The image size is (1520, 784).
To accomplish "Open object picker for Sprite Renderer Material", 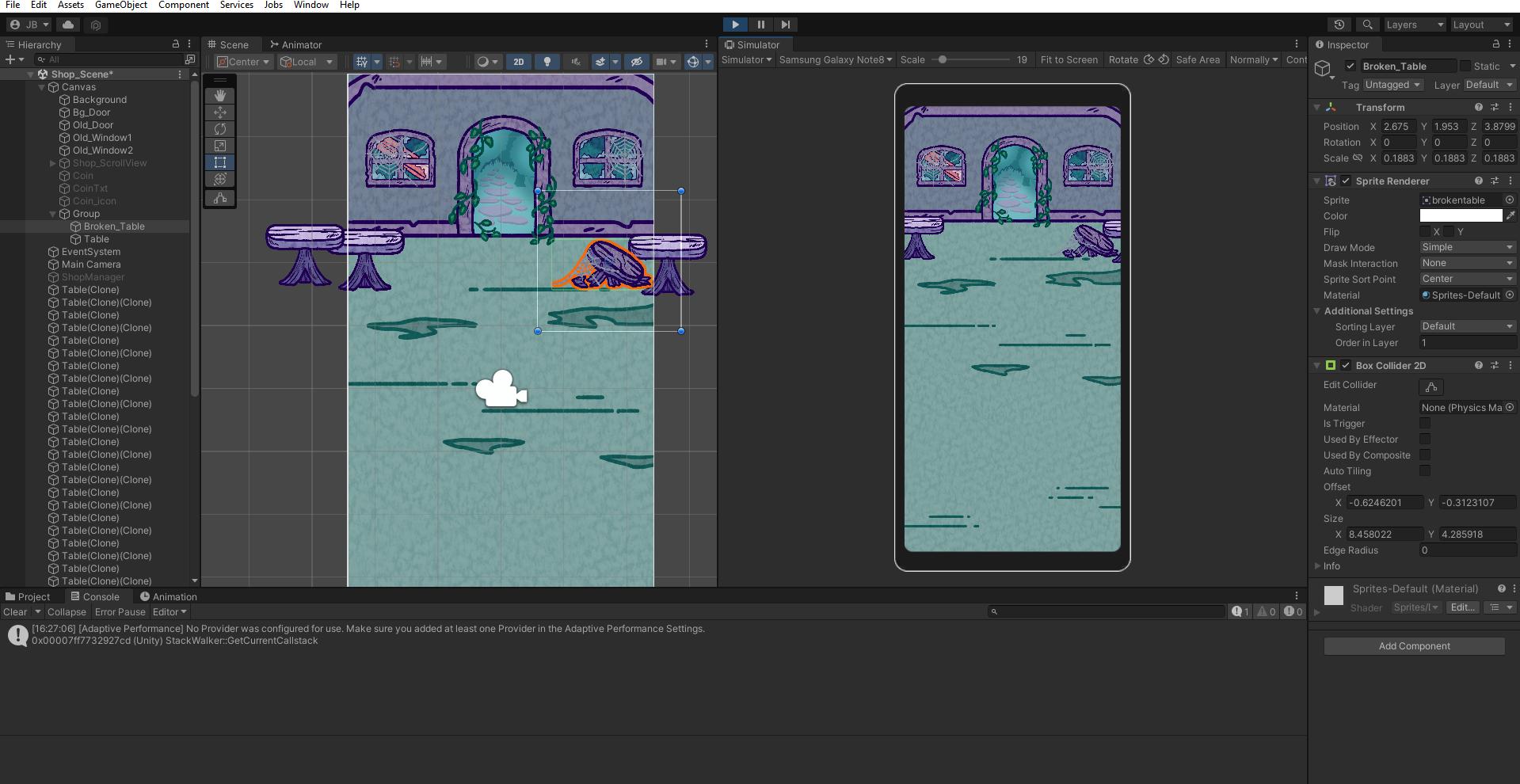I will (x=1510, y=295).
